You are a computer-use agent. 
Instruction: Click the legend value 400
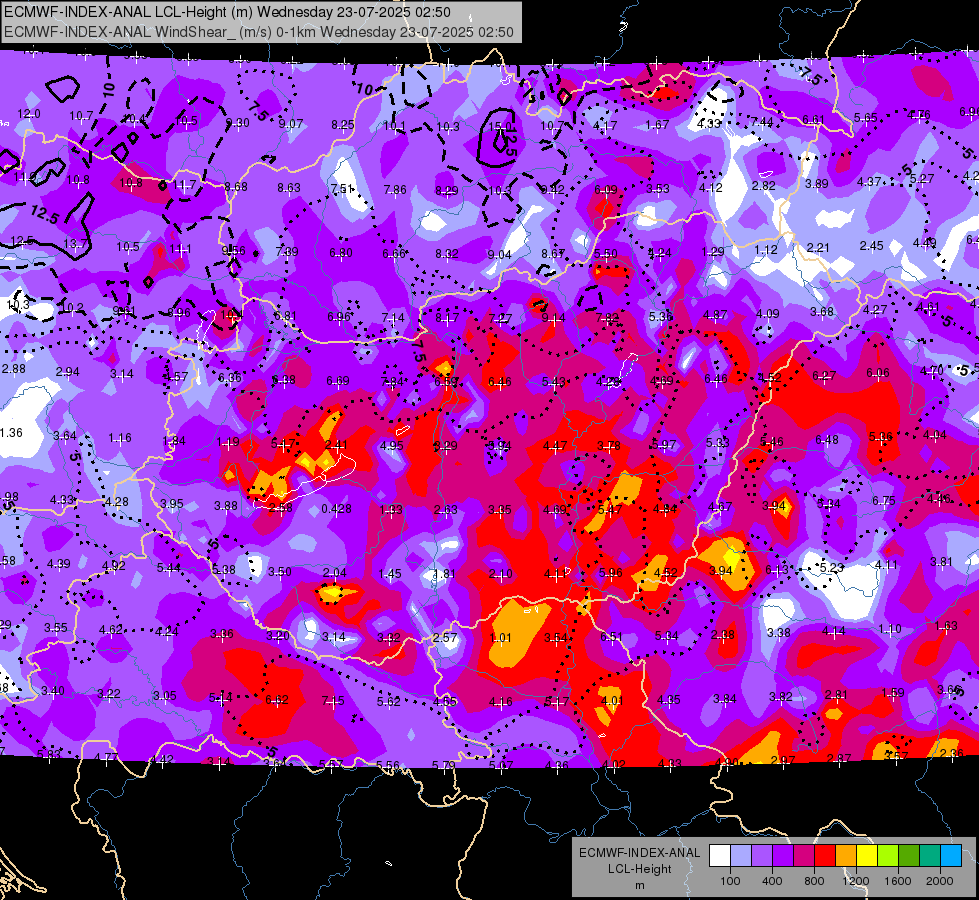coord(772,881)
